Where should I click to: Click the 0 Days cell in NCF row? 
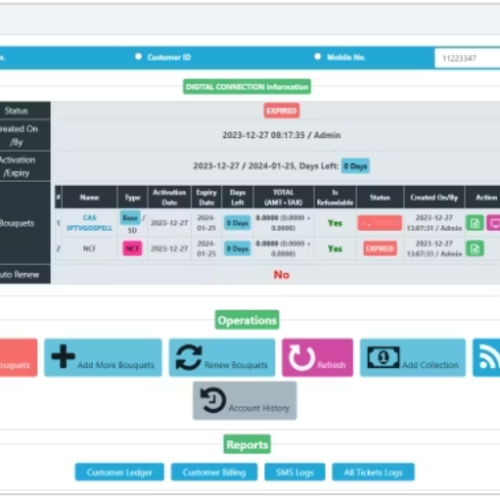237,249
